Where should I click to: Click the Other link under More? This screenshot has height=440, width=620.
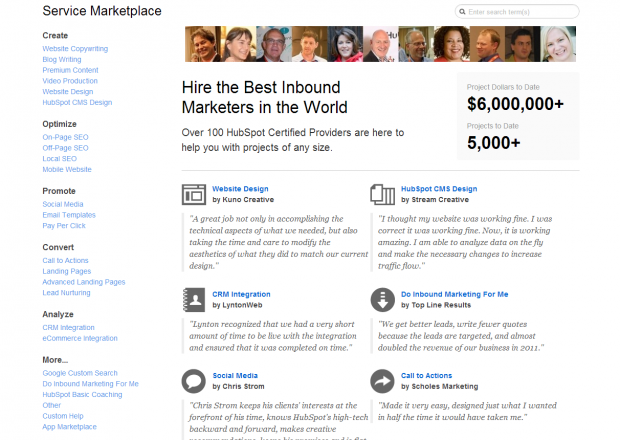pos(51,405)
